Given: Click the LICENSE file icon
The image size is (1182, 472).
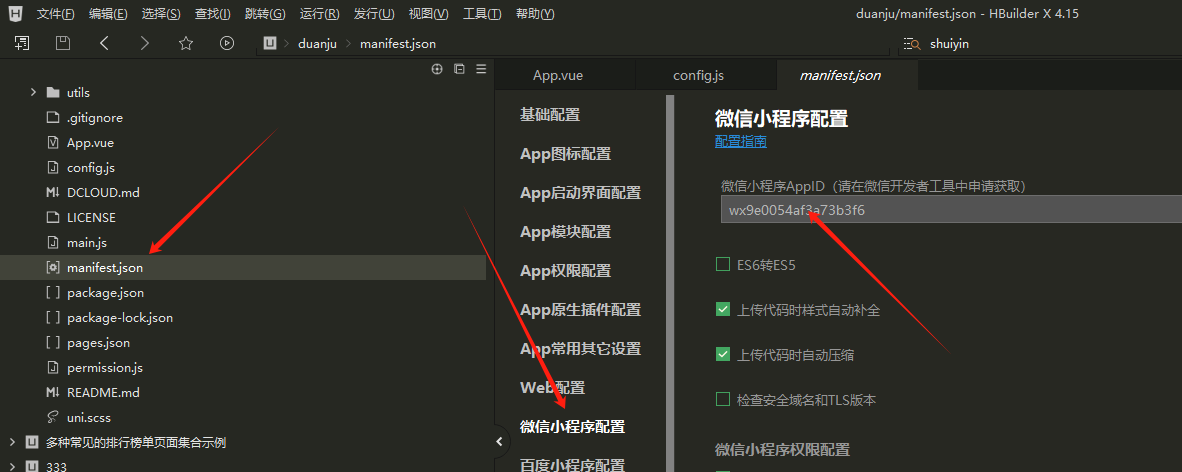Looking at the screenshot, I should [53, 217].
